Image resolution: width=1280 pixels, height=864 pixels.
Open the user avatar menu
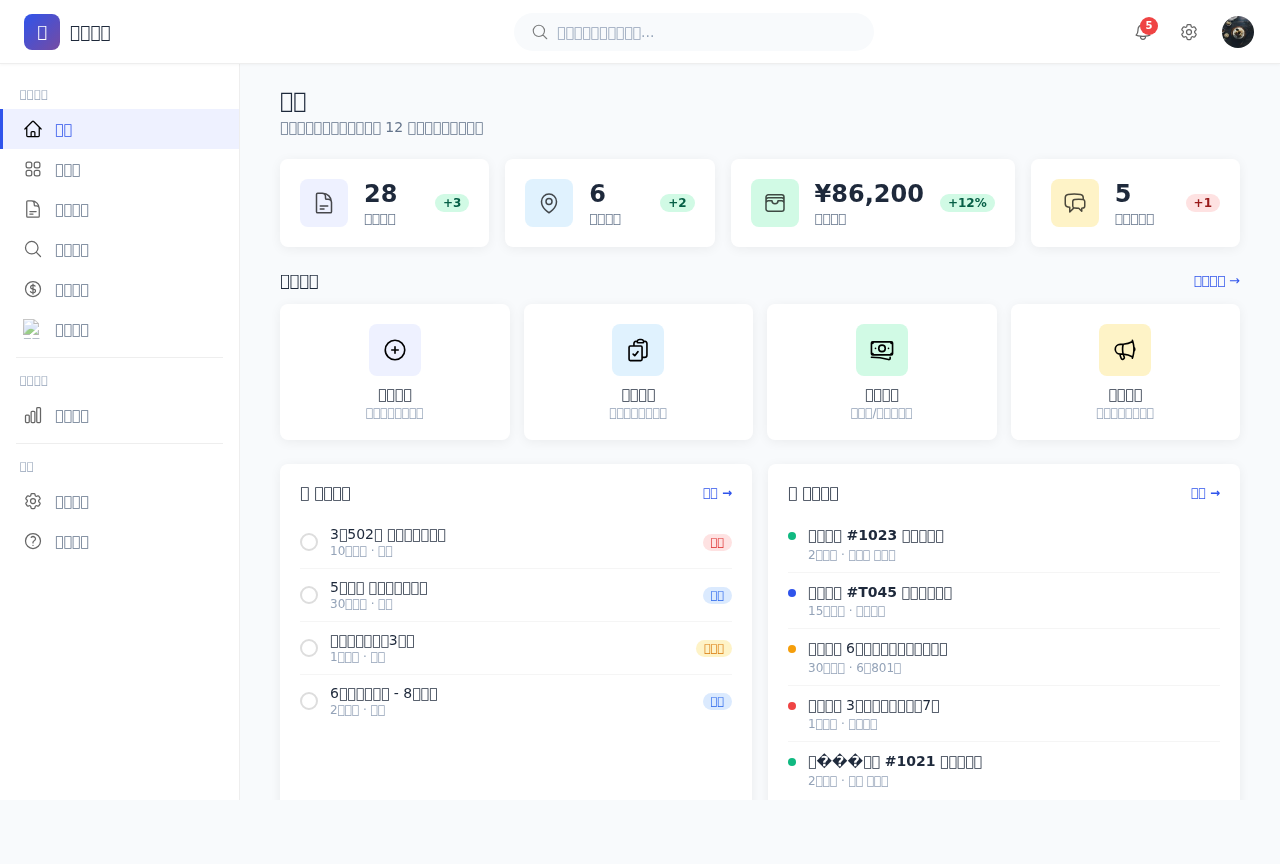coord(1238,32)
